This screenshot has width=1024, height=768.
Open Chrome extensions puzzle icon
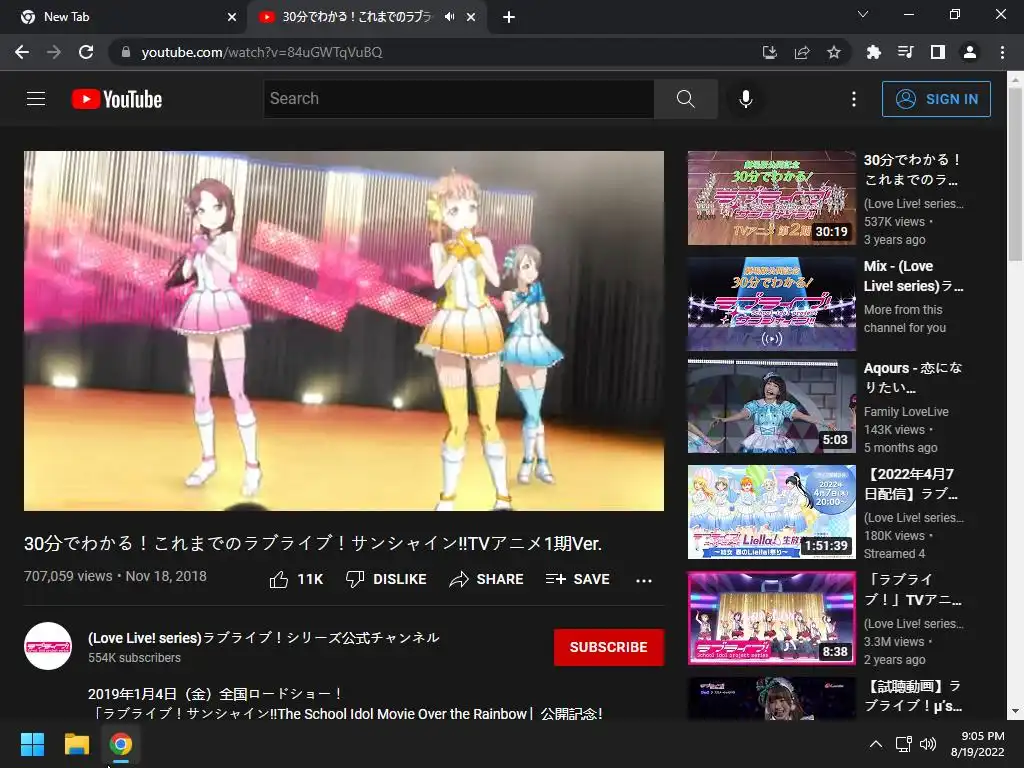(x=873, y=52)
